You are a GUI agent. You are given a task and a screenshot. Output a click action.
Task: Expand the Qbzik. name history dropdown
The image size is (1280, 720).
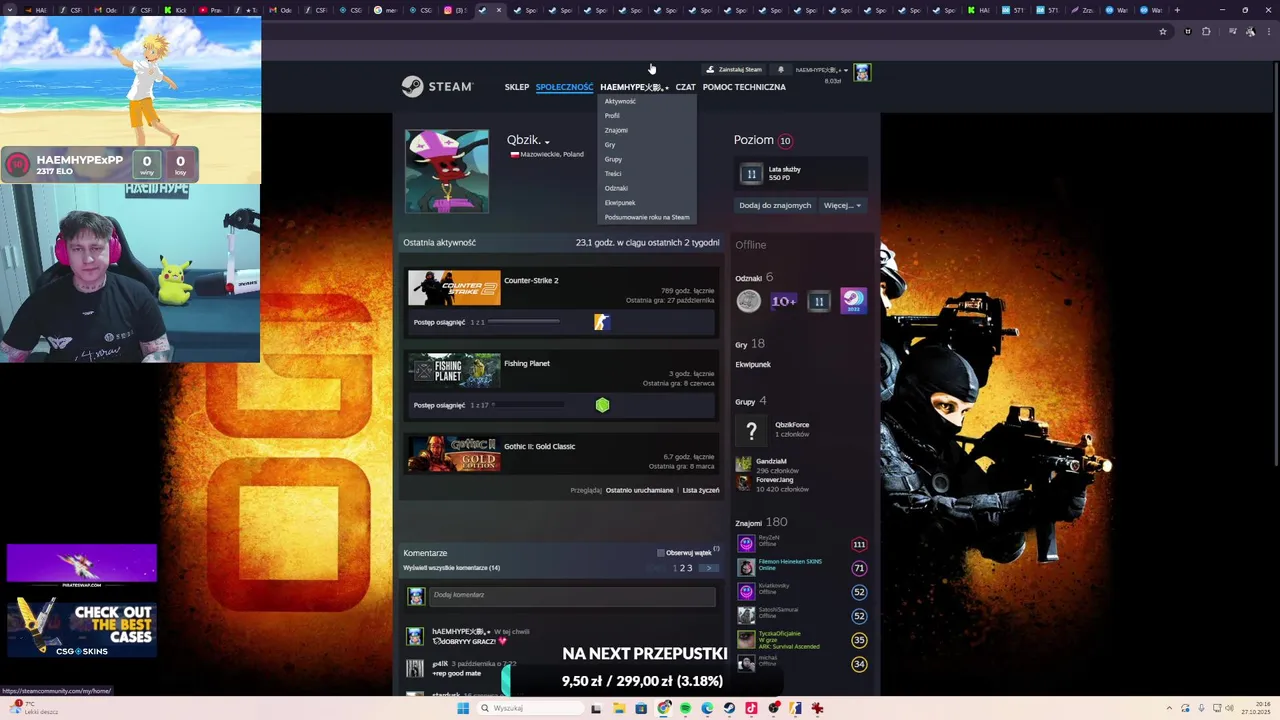pos(547,142)
